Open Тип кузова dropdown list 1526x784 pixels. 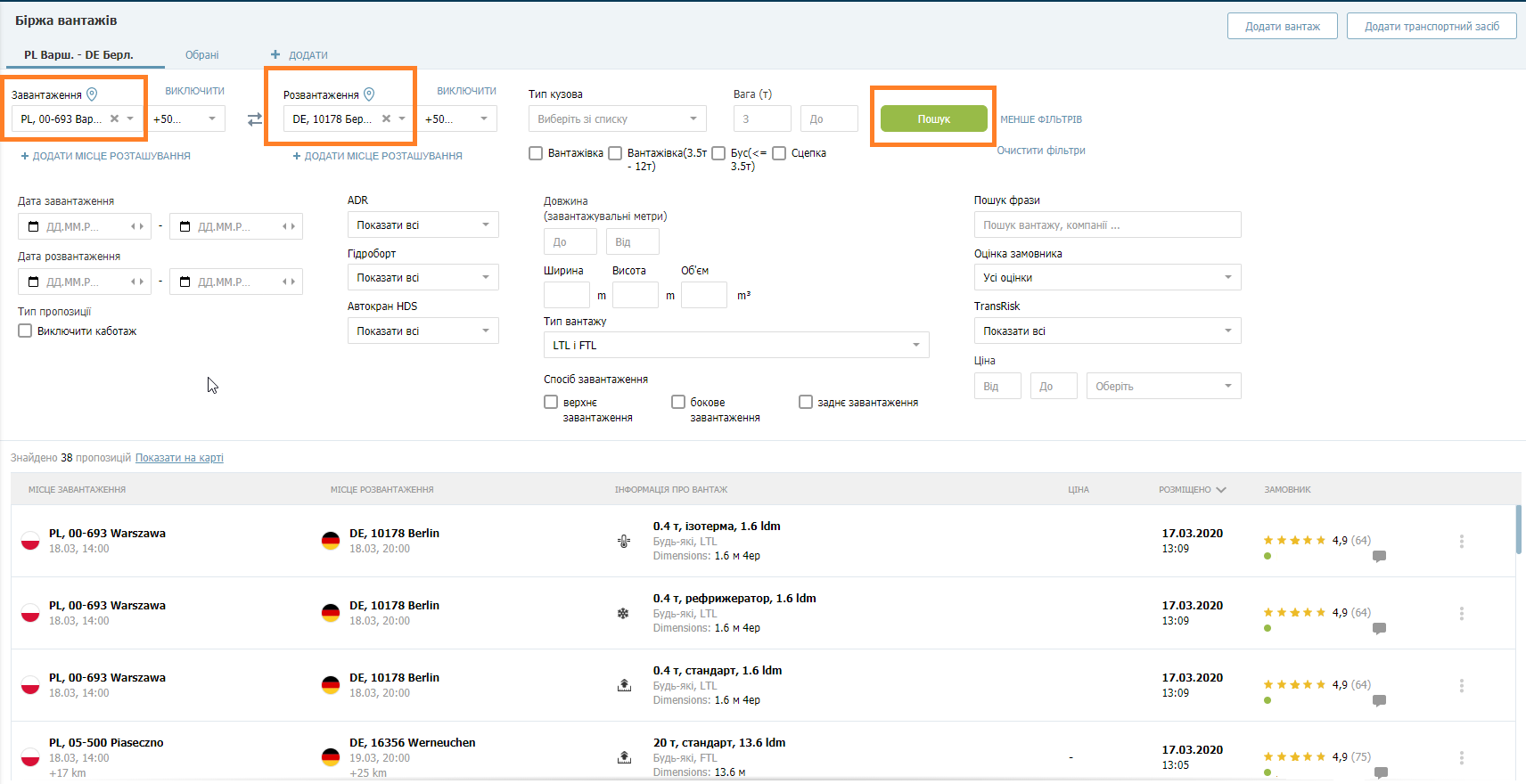point(618,118)
